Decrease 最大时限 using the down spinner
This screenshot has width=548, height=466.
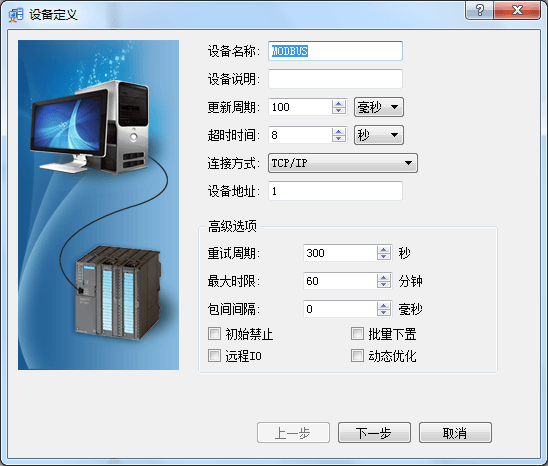[384, 285]
